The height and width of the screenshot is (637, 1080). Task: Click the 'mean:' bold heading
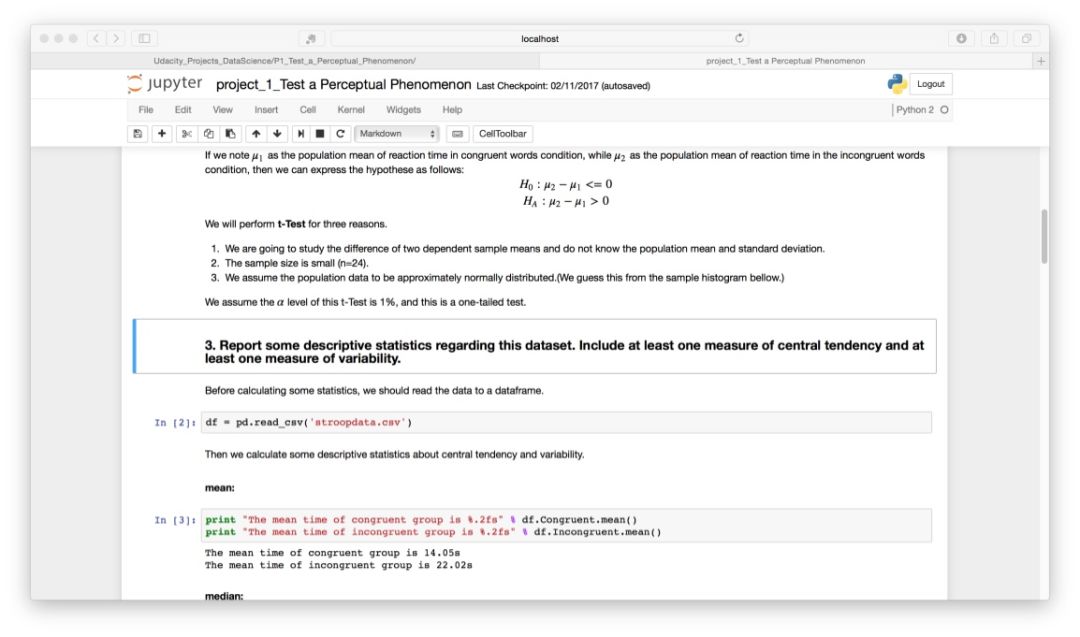click(220, 488)
